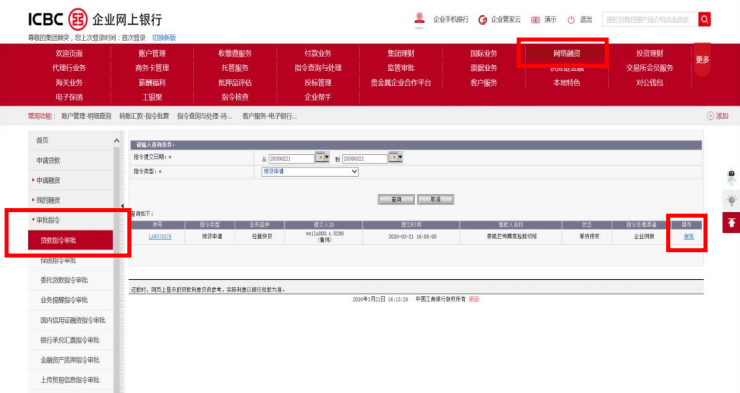Open the 付款业务 menu
The image size is (740, 393).
318,54
